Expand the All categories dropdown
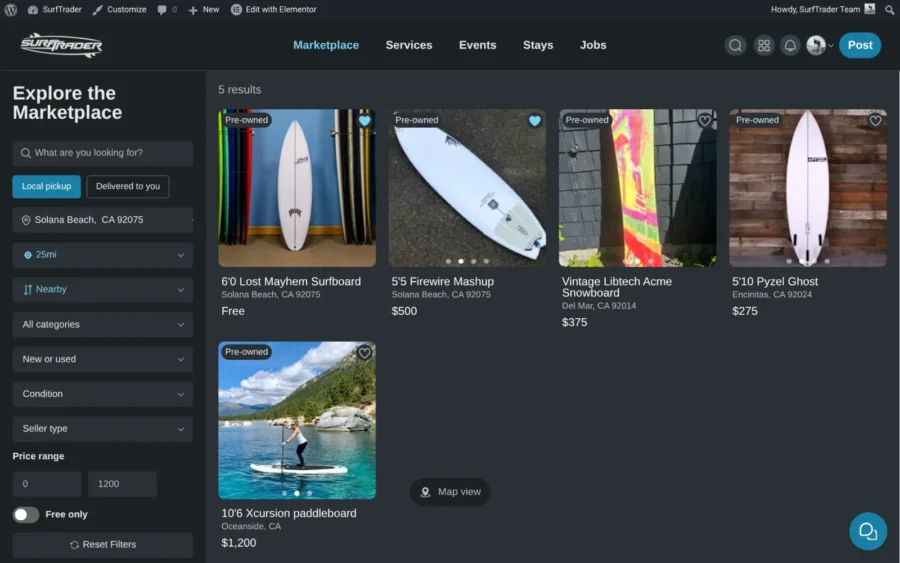Viewport: 900px width, 563px height. pyautogui.click(x=103, y=325)
